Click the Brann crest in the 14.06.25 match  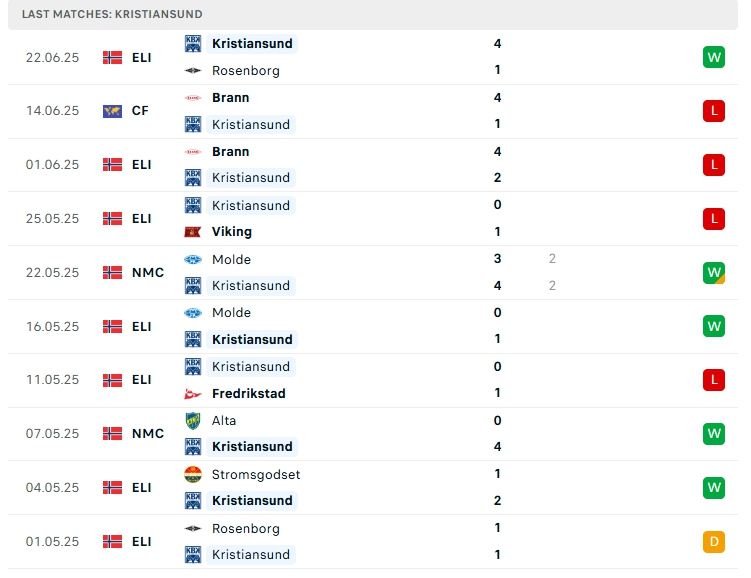(193, 98)
